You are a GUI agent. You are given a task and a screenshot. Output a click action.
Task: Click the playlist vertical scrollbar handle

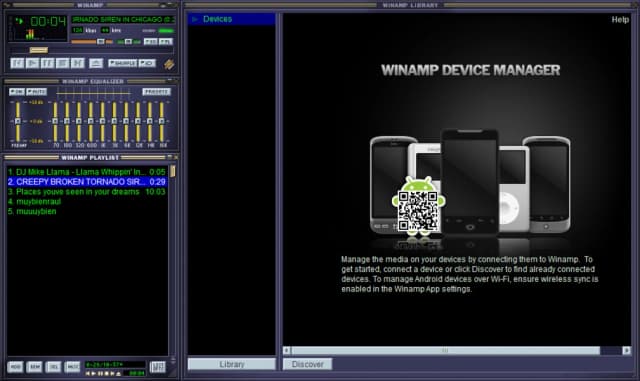click(173, 171)
